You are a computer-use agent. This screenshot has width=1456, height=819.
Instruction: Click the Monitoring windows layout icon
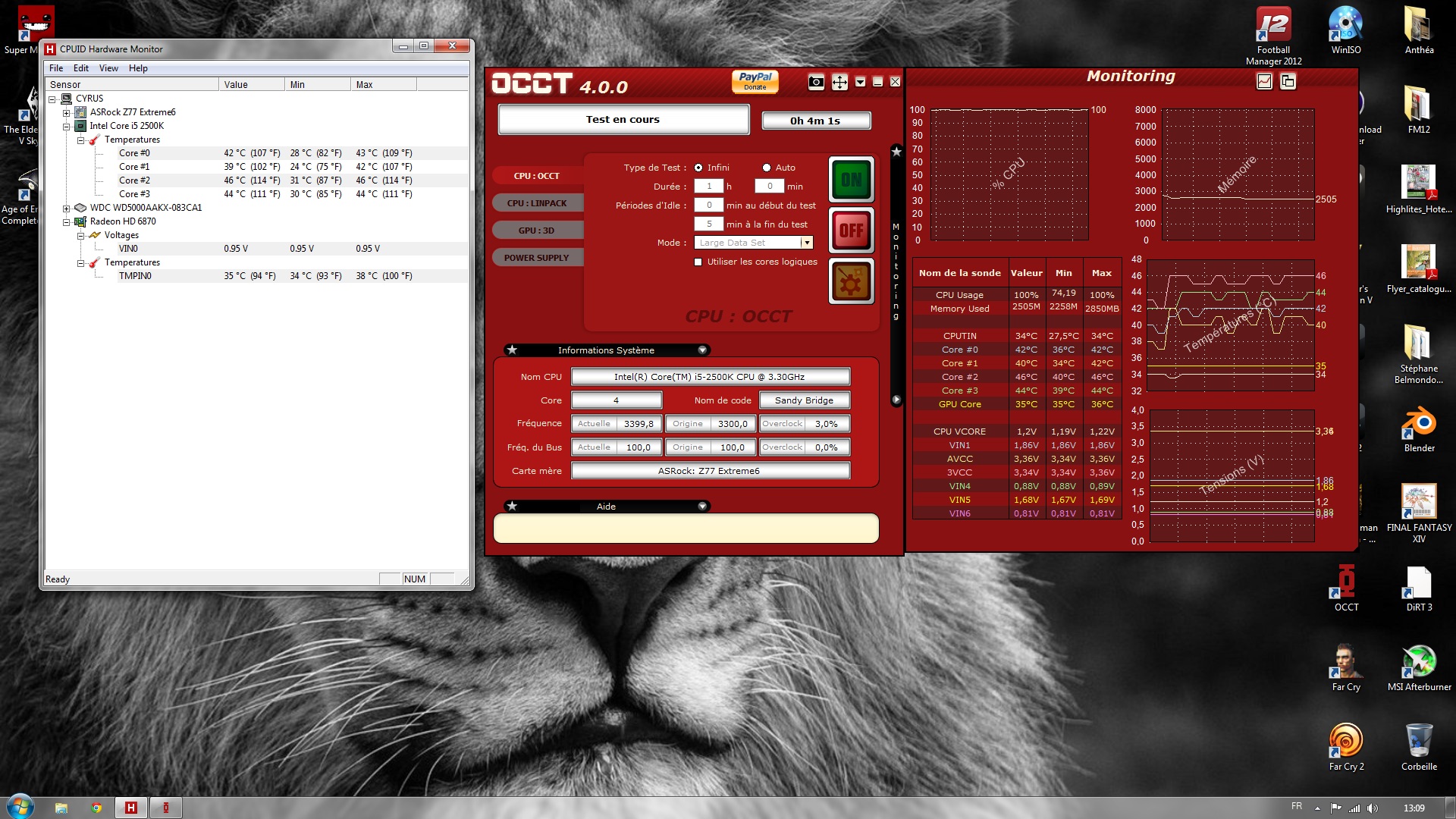1288,81
